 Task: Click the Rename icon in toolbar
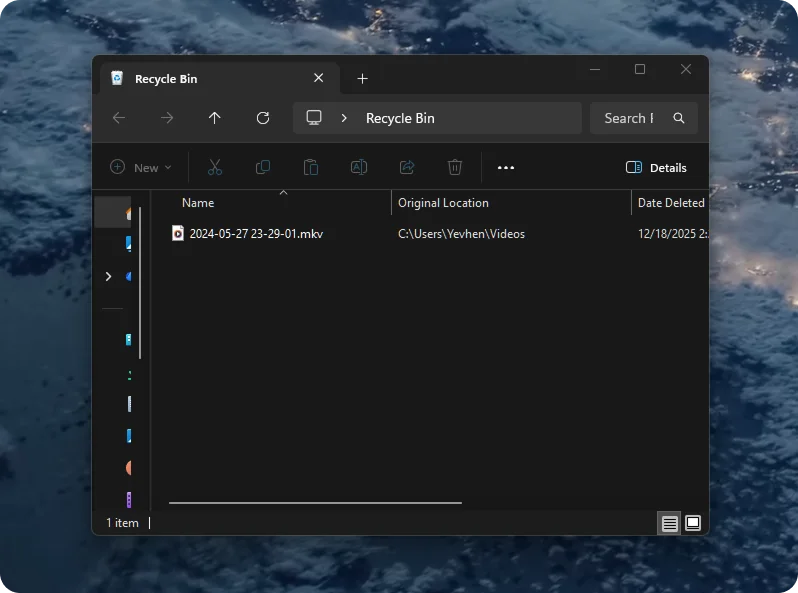coord(359,167)
